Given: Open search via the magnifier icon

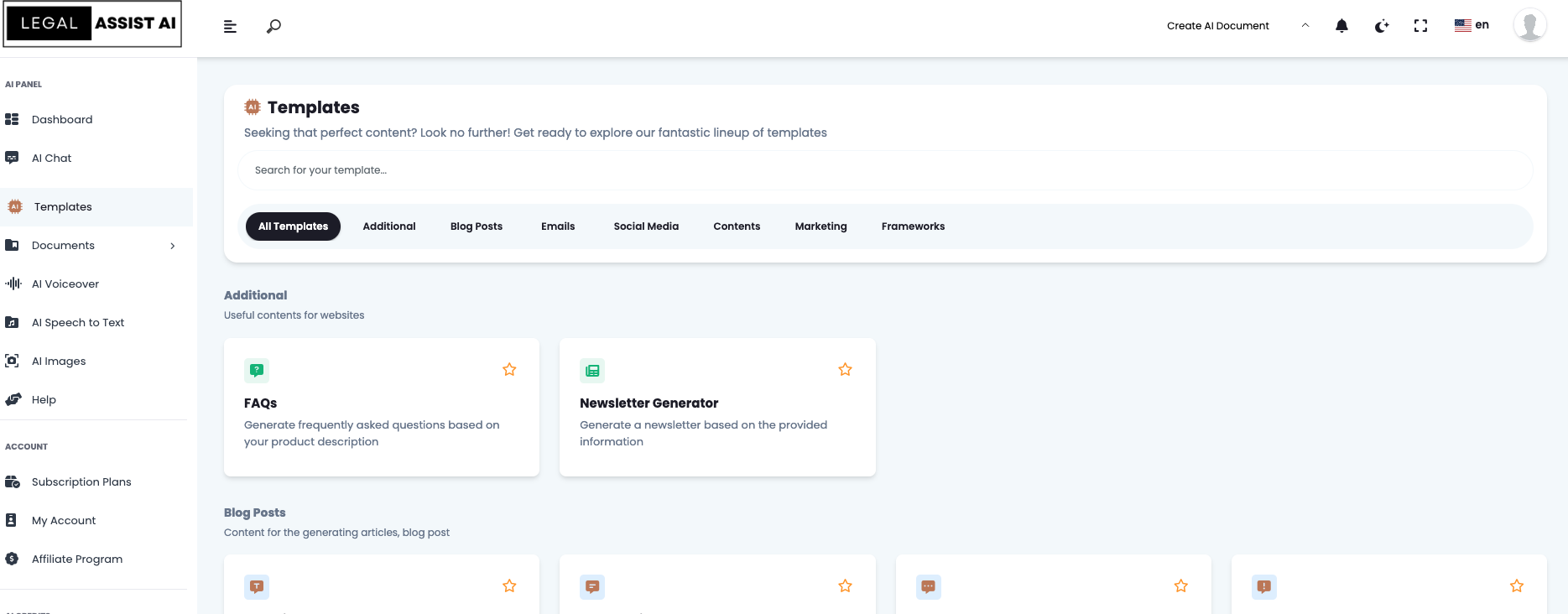Looking at the screenshot, I should coord(273,26).
